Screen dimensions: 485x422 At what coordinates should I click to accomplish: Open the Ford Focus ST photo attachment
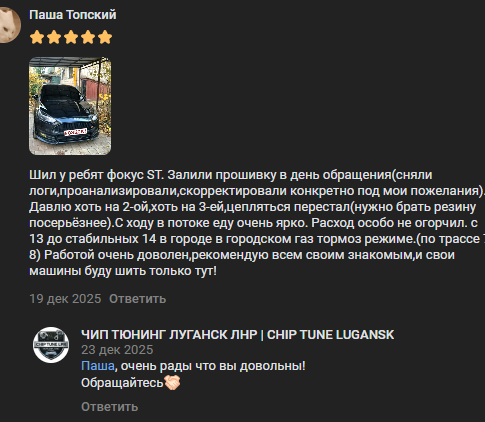pos(70,106)
